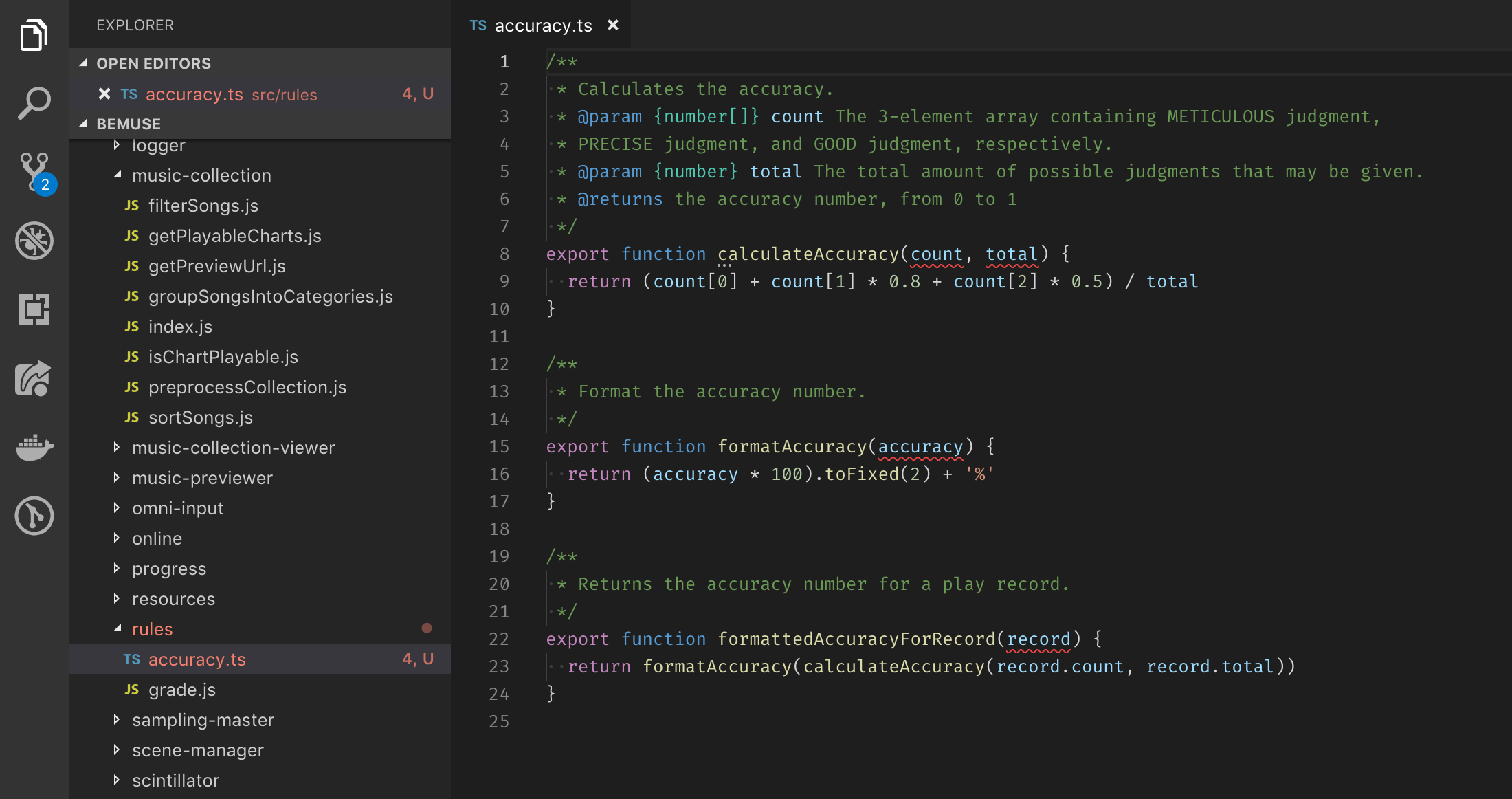Open grade.js in the file tree
The height and width of the screenshot is (799, 1512).
point(181,690)
